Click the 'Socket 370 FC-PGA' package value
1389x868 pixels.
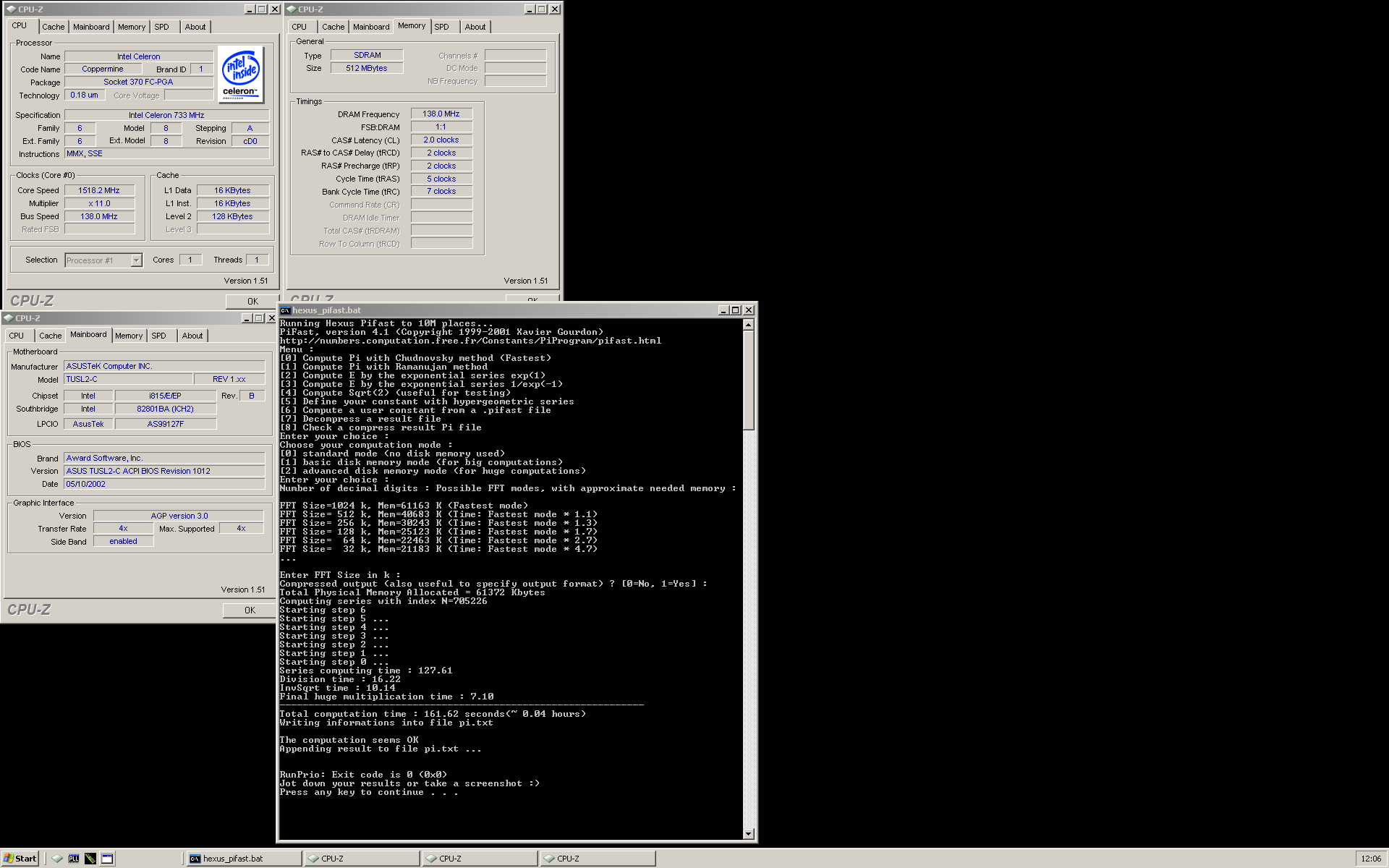[x=138, y=82]
